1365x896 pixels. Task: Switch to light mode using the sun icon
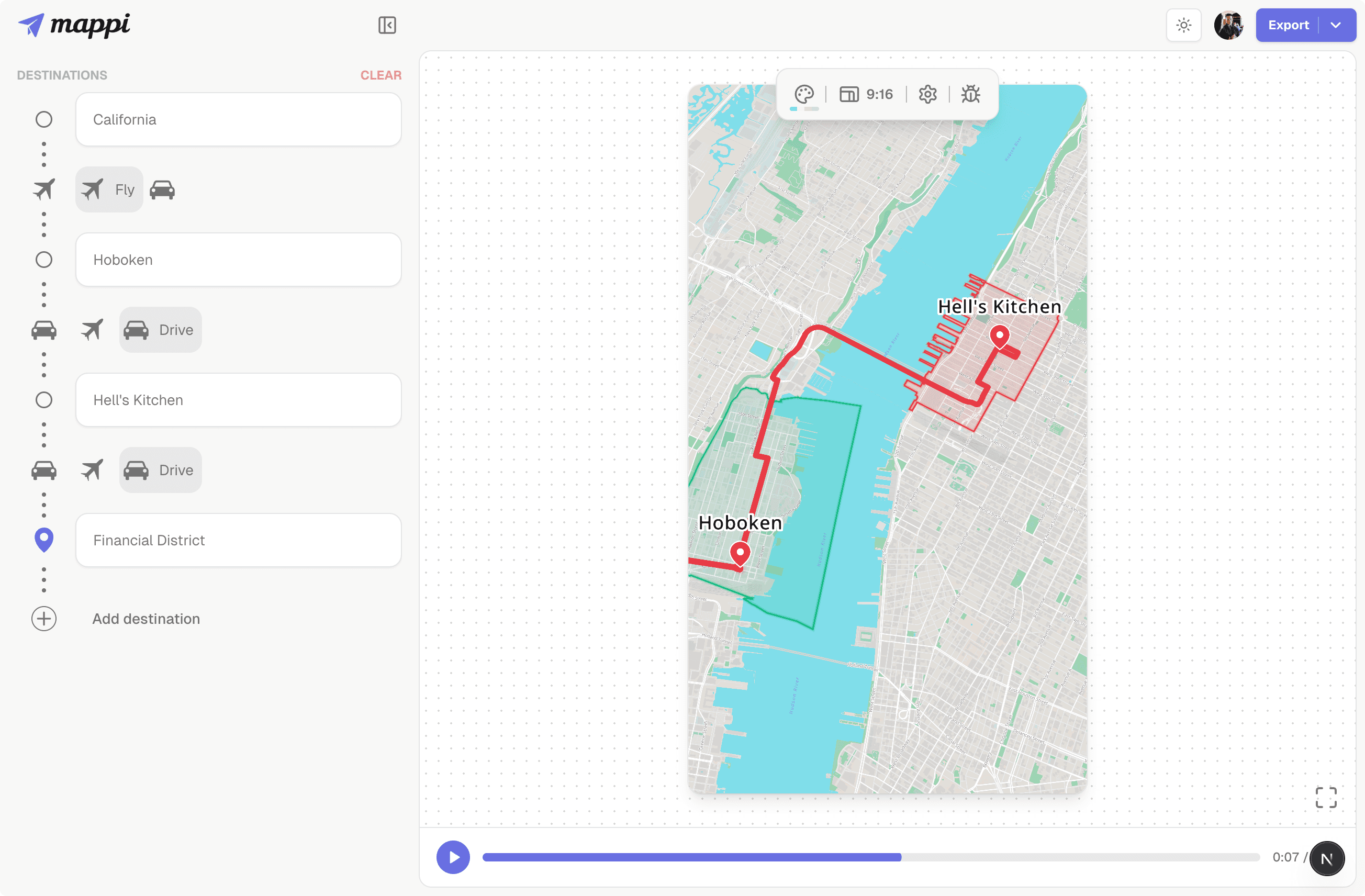[1183, 25]
